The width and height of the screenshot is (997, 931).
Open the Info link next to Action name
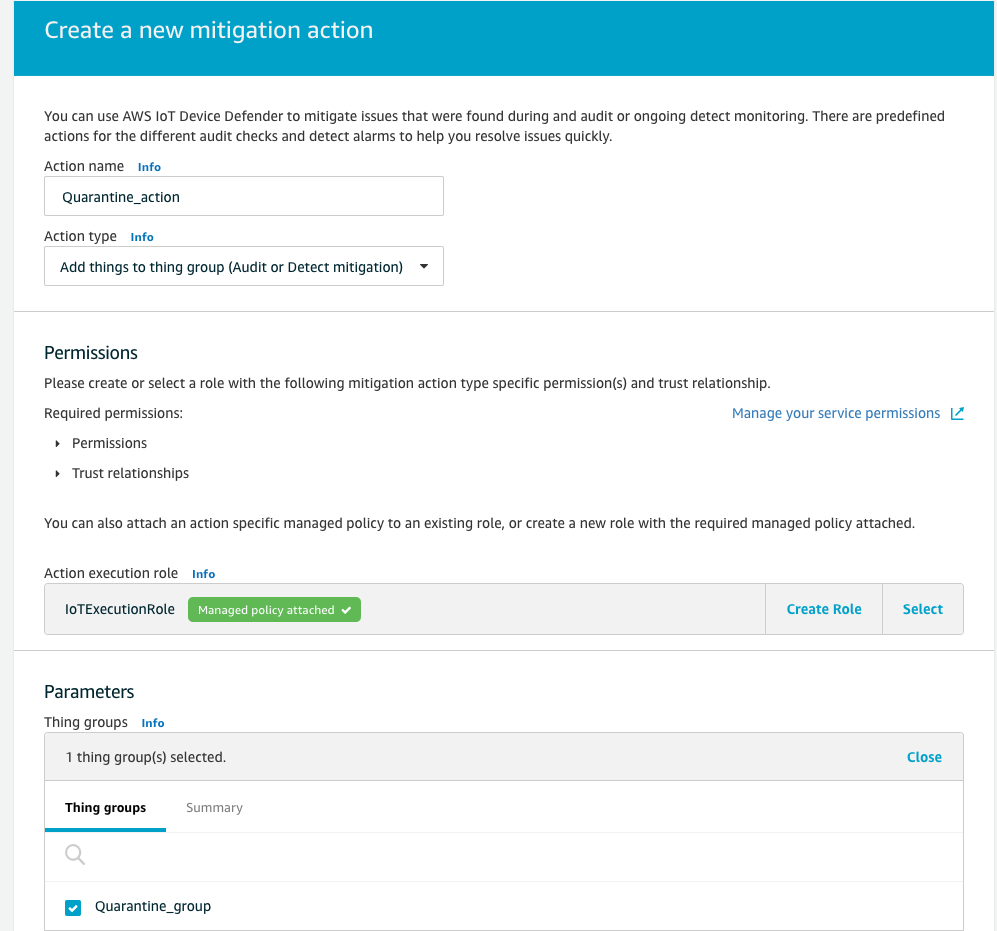(x=149, y=166)
